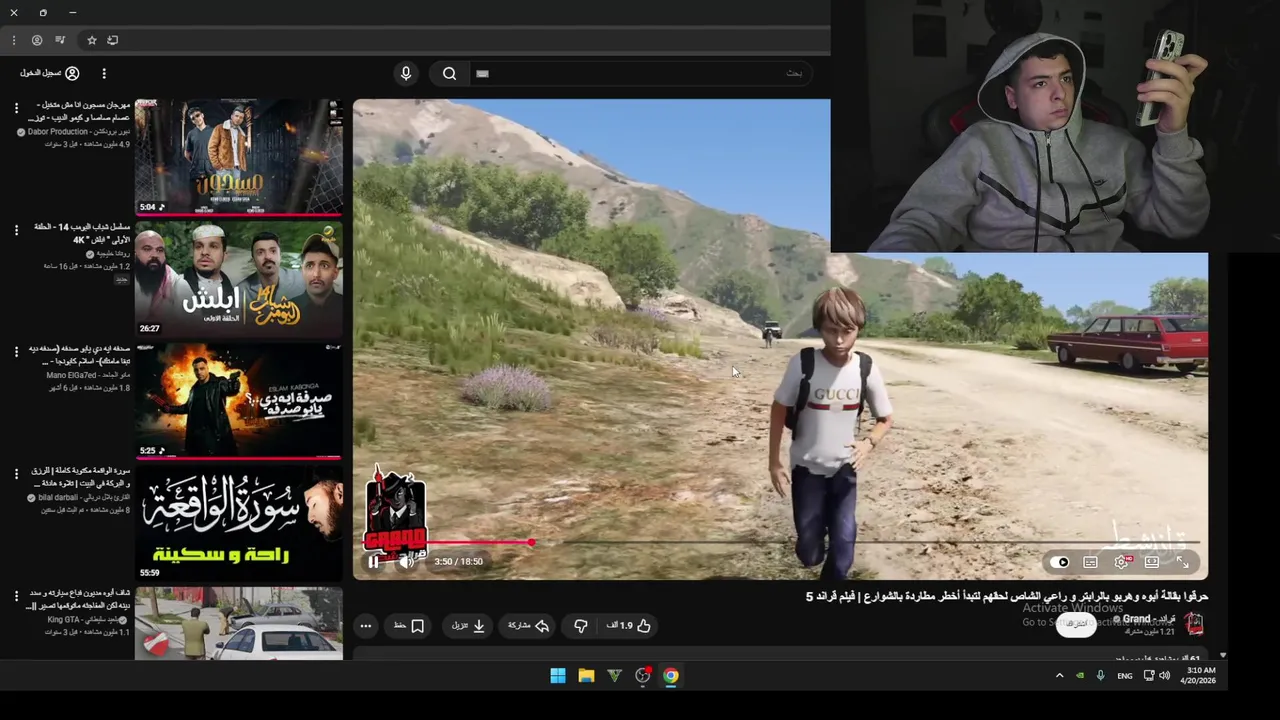
Task: Open the Grand channel avatar
Action: tap(1194, 624)
